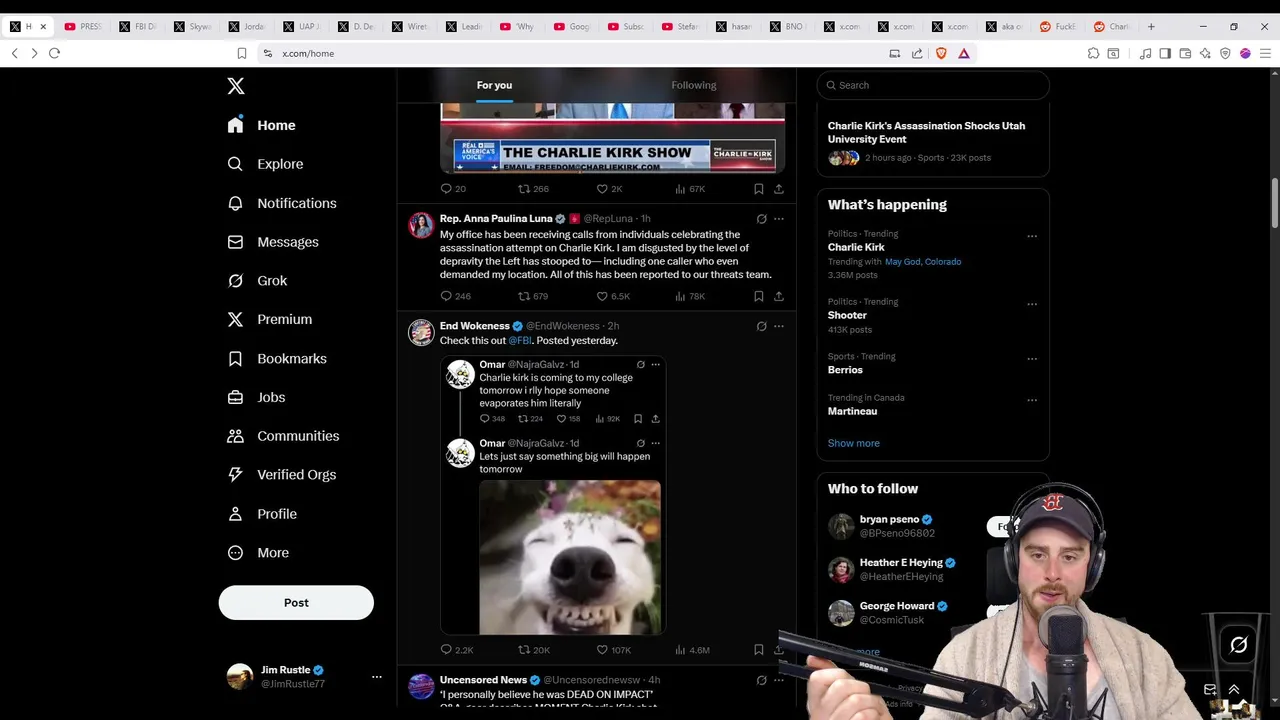Screen dimensions: 1280x720
Task: Open Profile in the sidebar
Action: (262, 514)
